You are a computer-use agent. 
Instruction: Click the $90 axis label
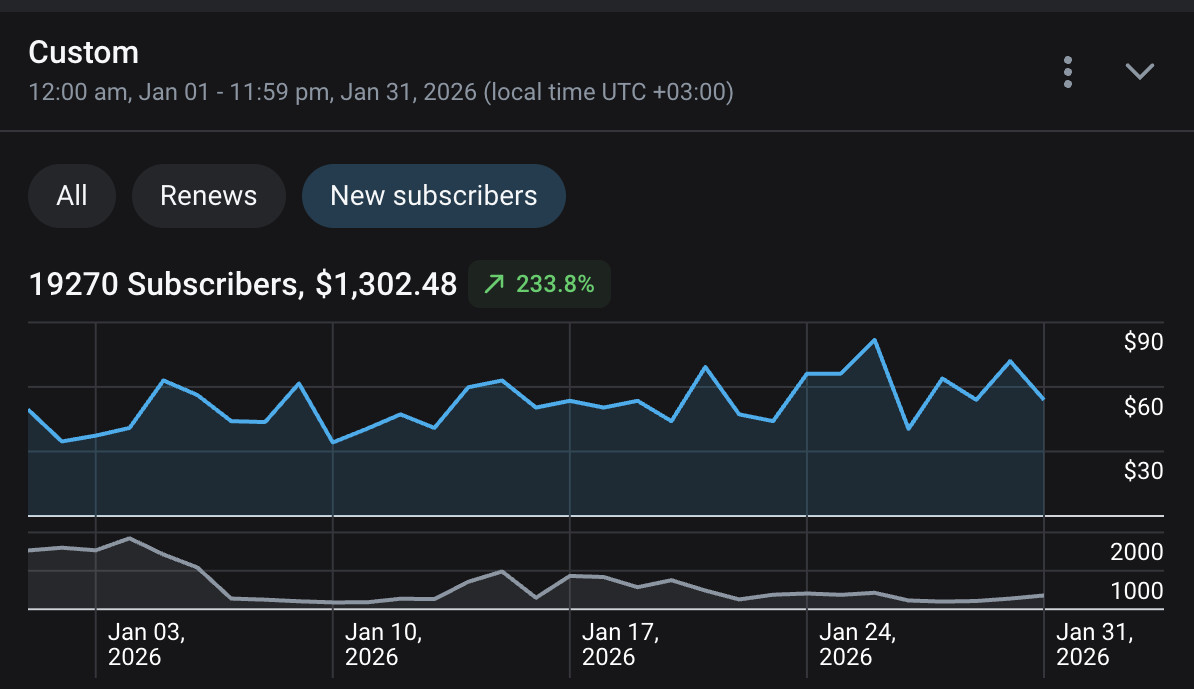[1143, 342]
